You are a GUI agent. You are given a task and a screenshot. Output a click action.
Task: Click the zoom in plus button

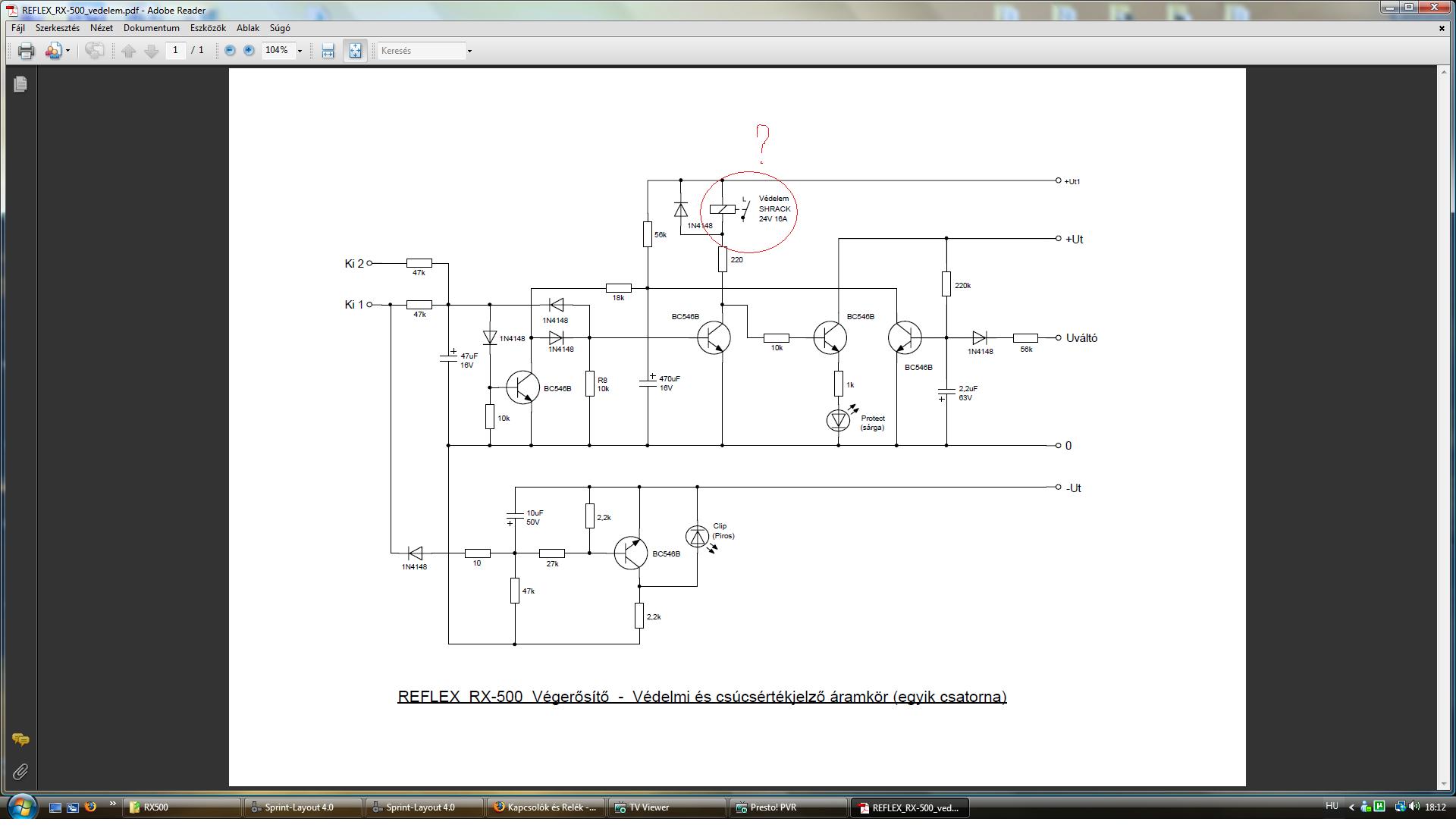[249, 51]
